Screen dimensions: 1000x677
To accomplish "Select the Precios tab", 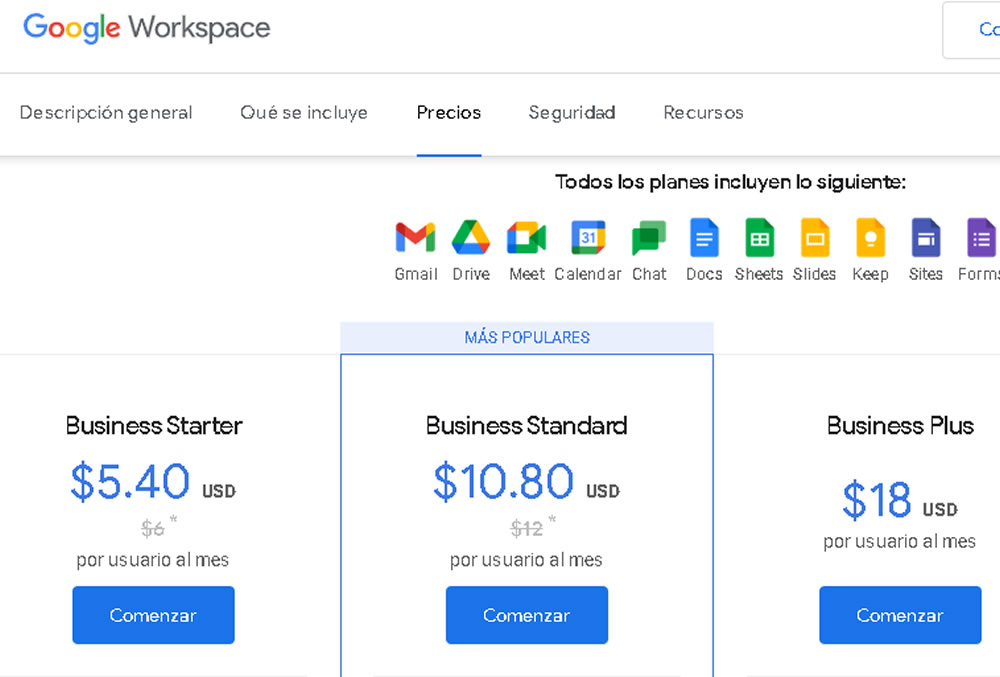I will pyautogui.click(x=448, y=113).
